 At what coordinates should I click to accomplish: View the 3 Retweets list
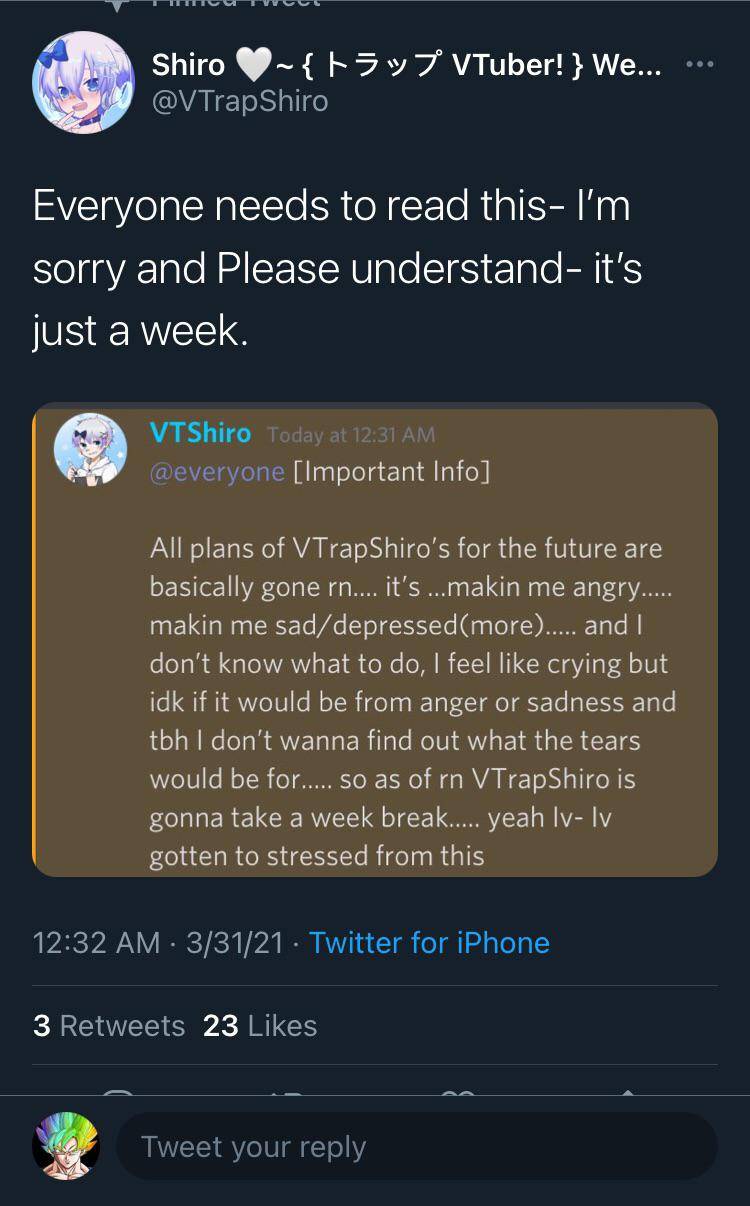109,1026
